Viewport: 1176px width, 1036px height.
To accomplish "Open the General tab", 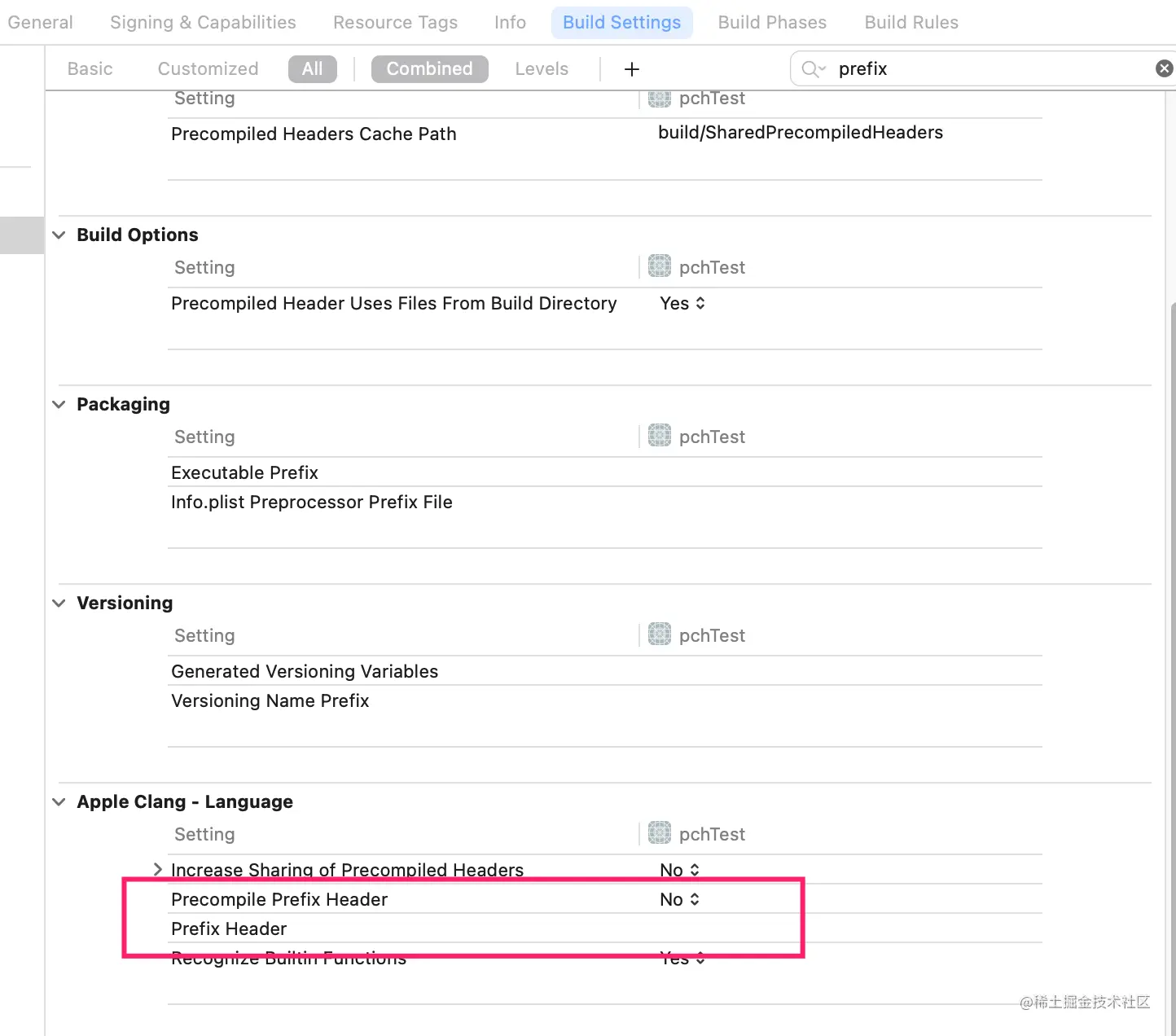I will click(40, 22).
